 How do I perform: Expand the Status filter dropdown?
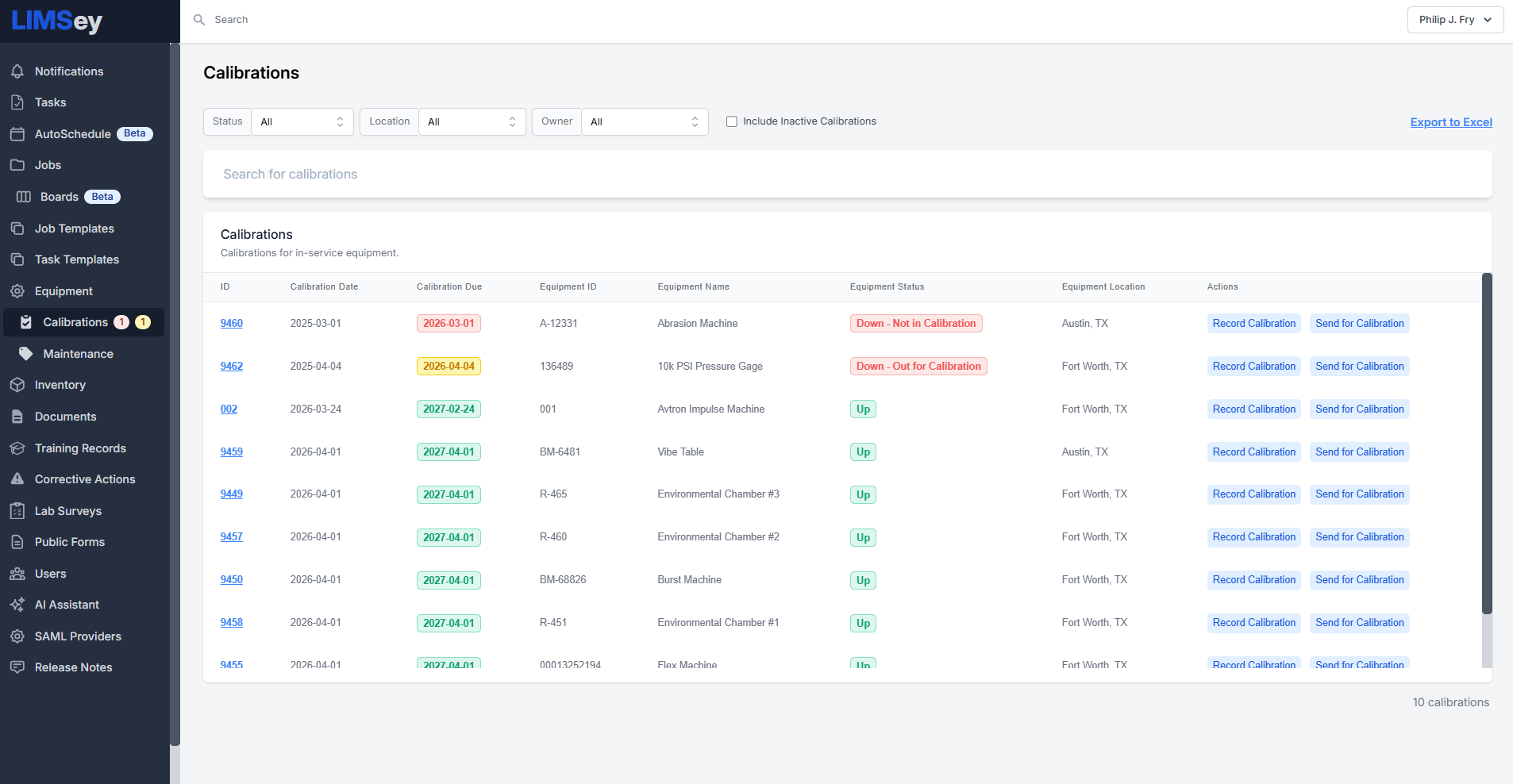[302, 122]
